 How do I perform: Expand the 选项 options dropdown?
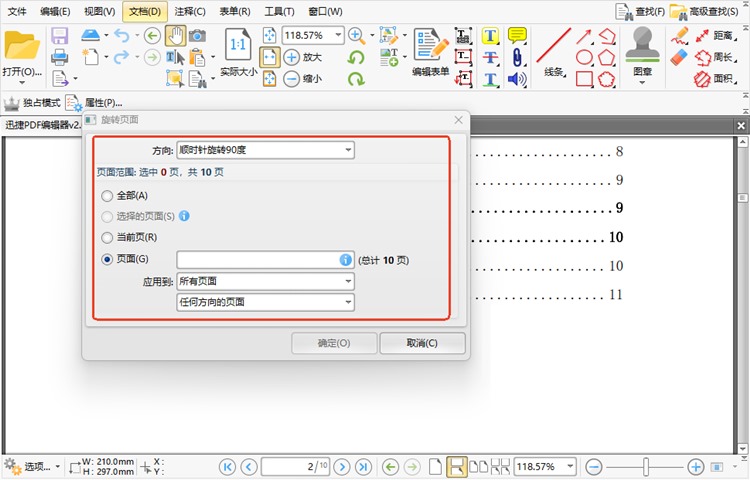tap(57, 466)
